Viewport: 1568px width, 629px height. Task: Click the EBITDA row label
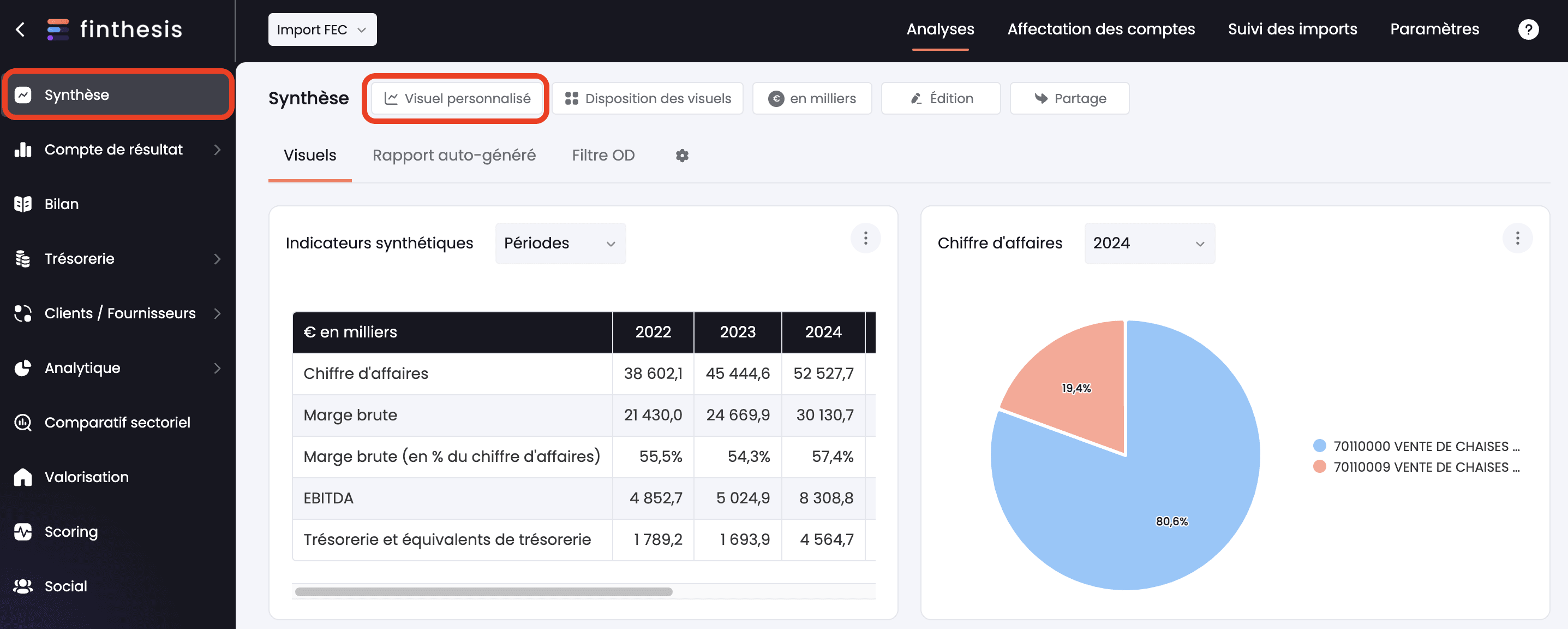tap(328, 499)
